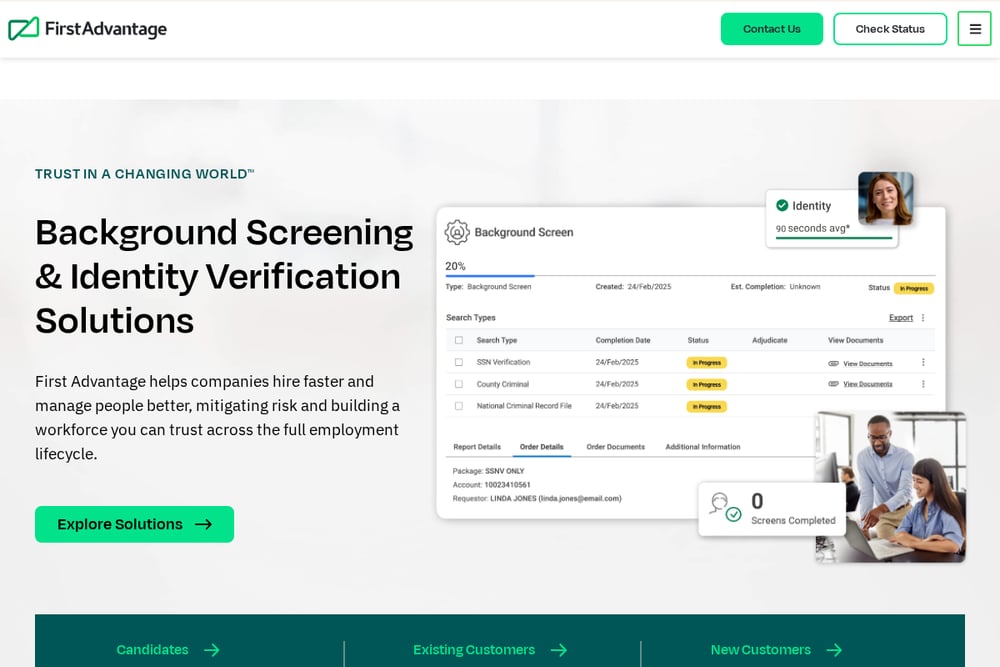Click the First Advantage logo
Image resolution: width=1000 pixels, height=667 pixels.
coord(87,29)
